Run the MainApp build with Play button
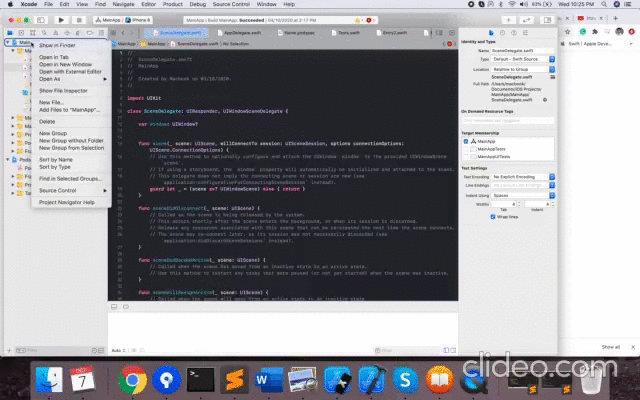Screen dimensions: 640x400 (x=61, y=20)
